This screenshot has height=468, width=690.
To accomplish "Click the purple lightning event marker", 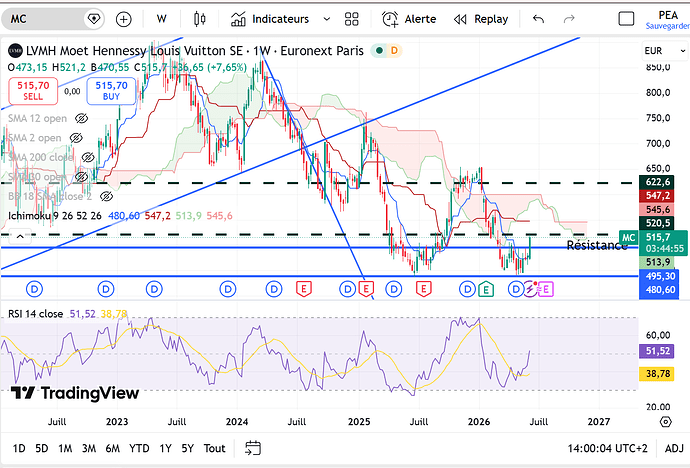I will tap(530, 289).
